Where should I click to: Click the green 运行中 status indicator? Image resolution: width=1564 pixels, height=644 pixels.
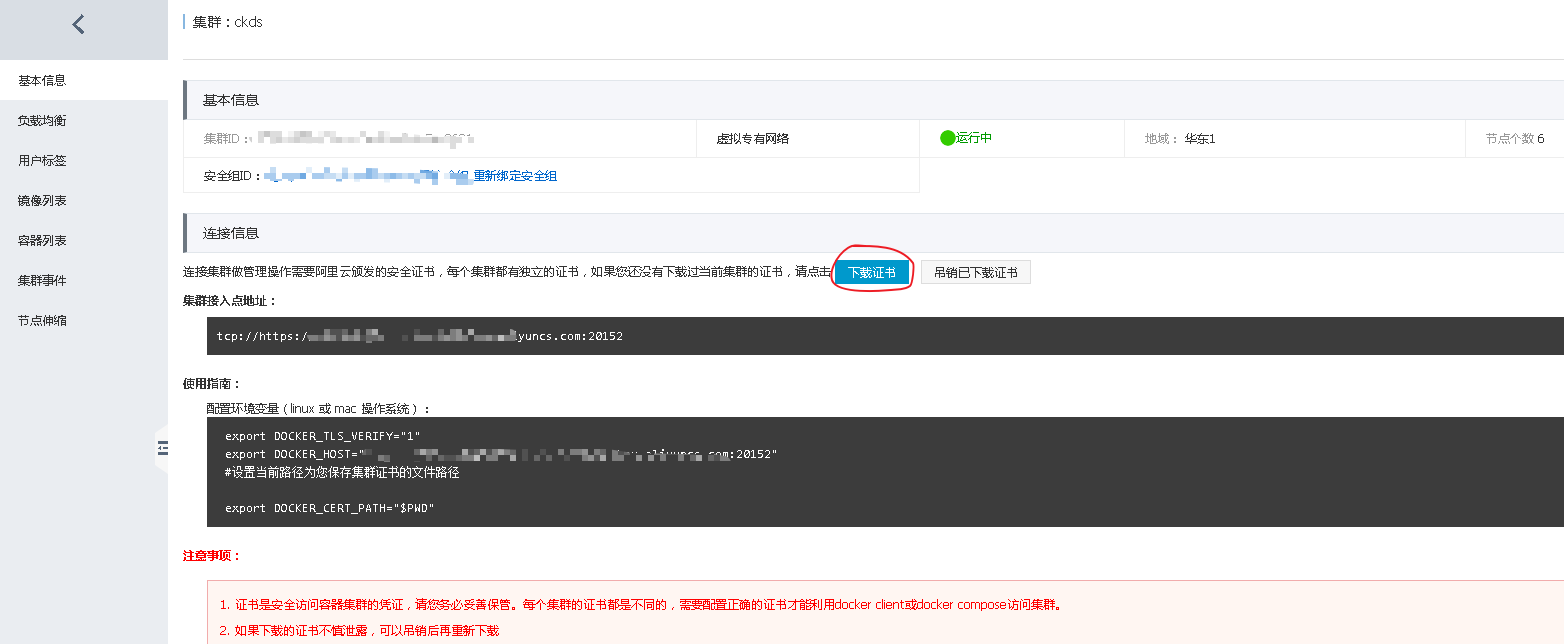(x=966, y=138)
